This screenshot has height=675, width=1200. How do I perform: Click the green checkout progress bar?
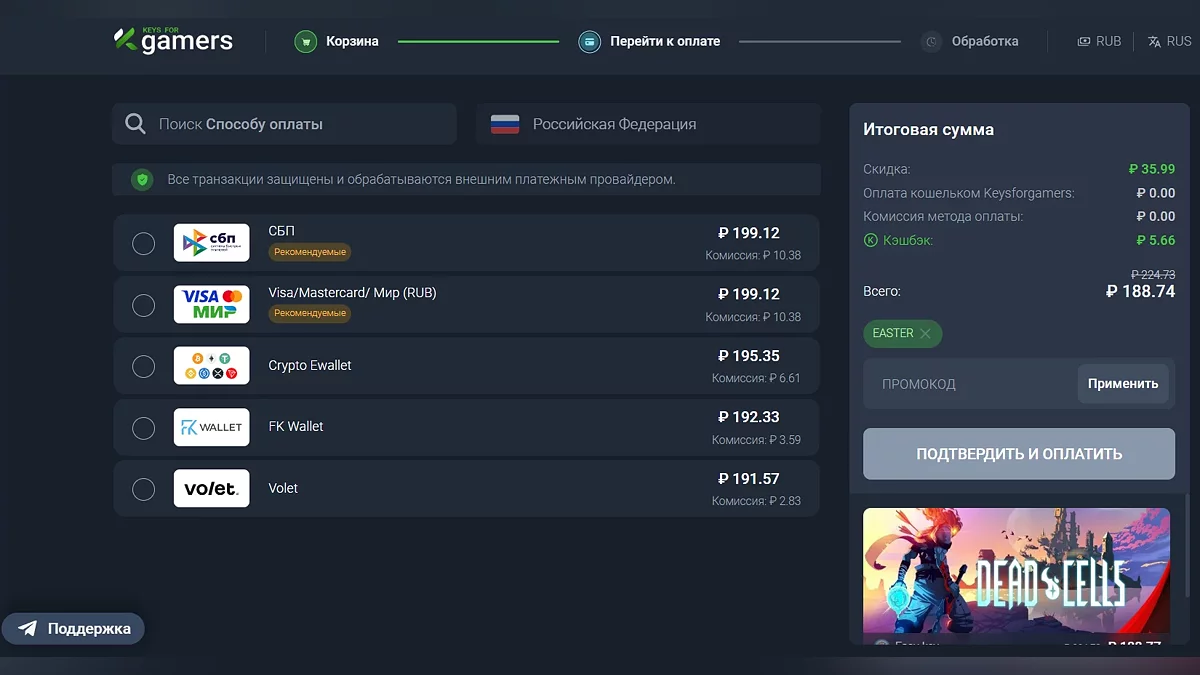click(478, 41)
